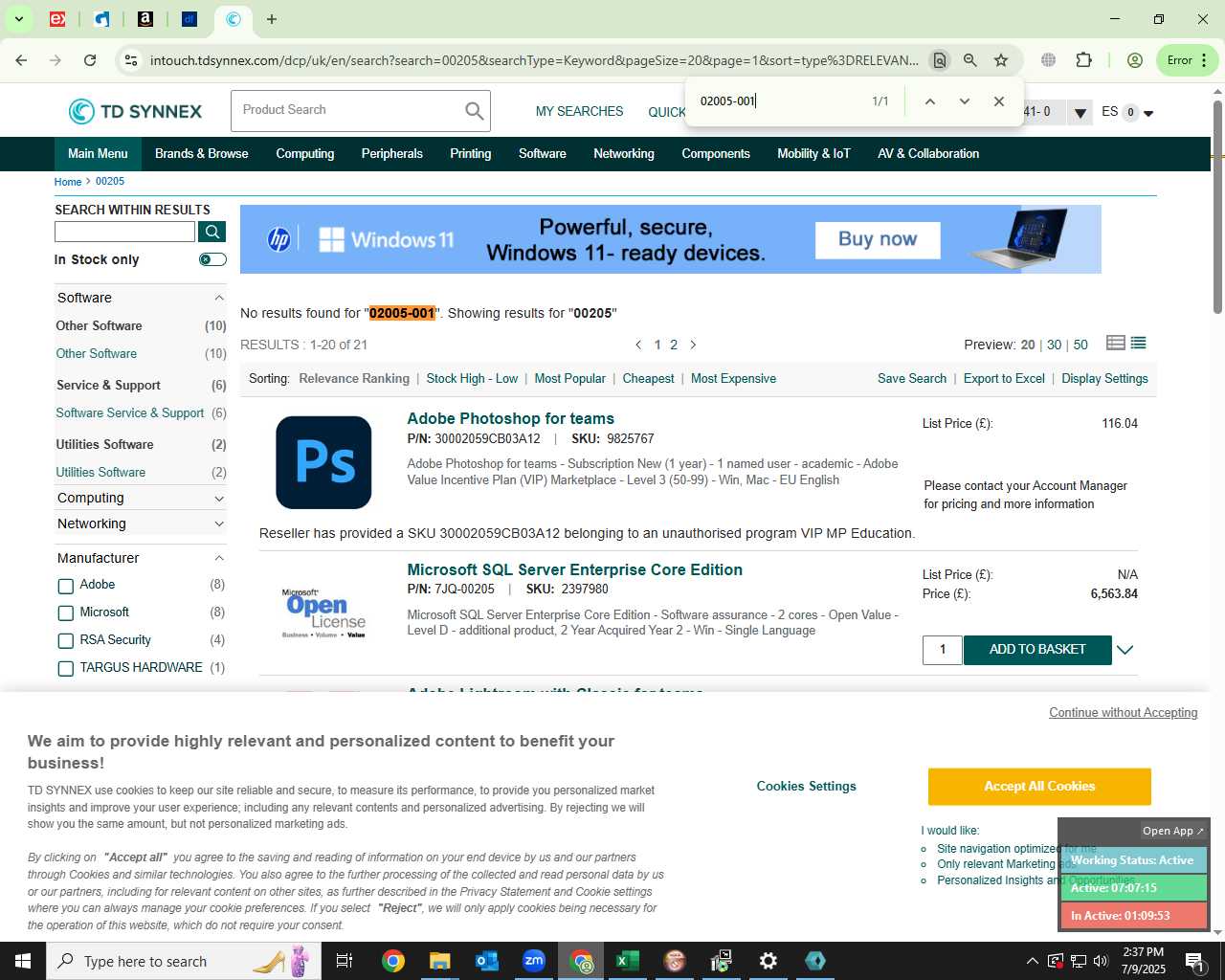
Task: Expand the Networking filter section
Action: pyautogui.click(x=219, y=524)
